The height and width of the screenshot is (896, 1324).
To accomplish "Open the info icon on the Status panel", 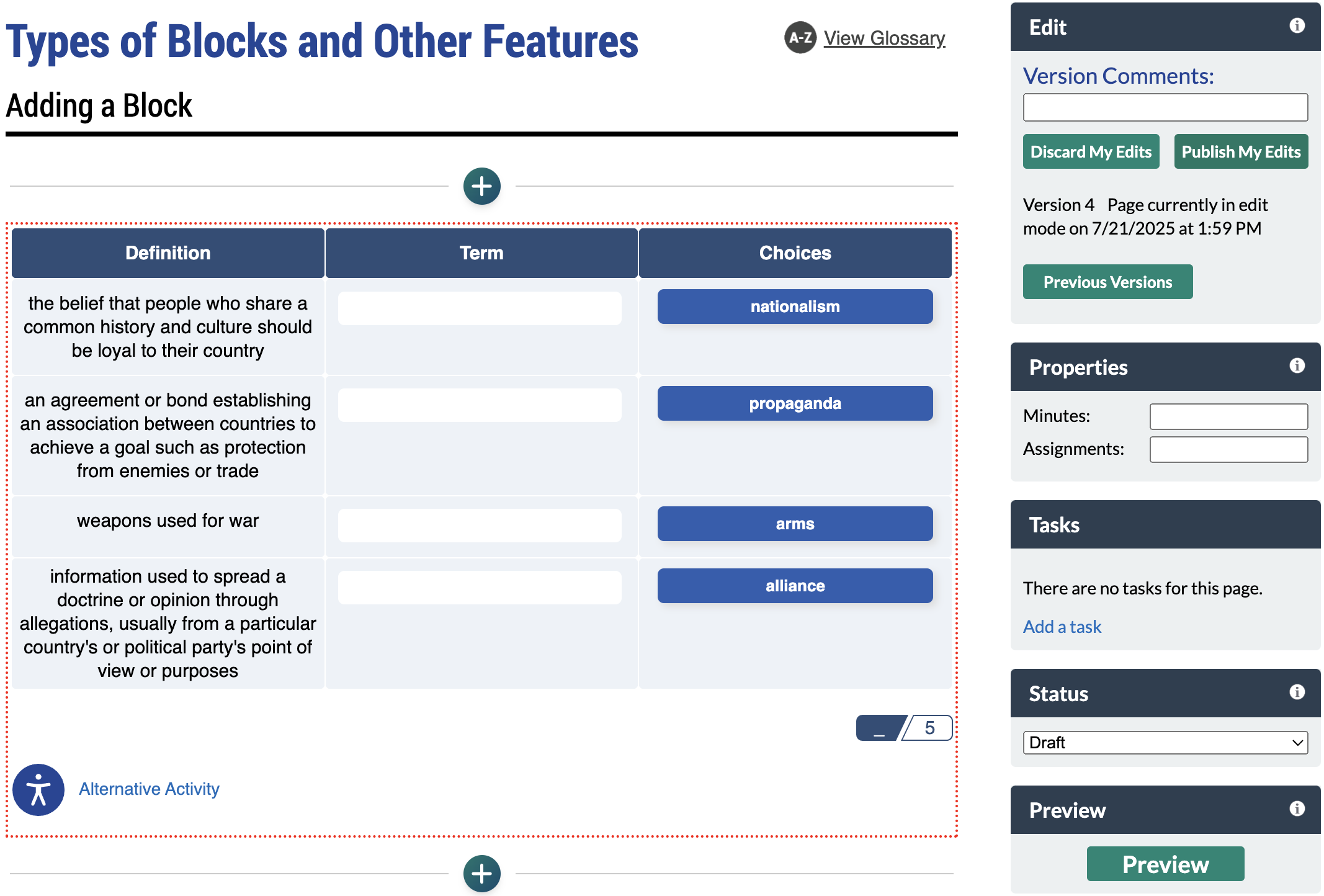I will [x=1298, y=693].
